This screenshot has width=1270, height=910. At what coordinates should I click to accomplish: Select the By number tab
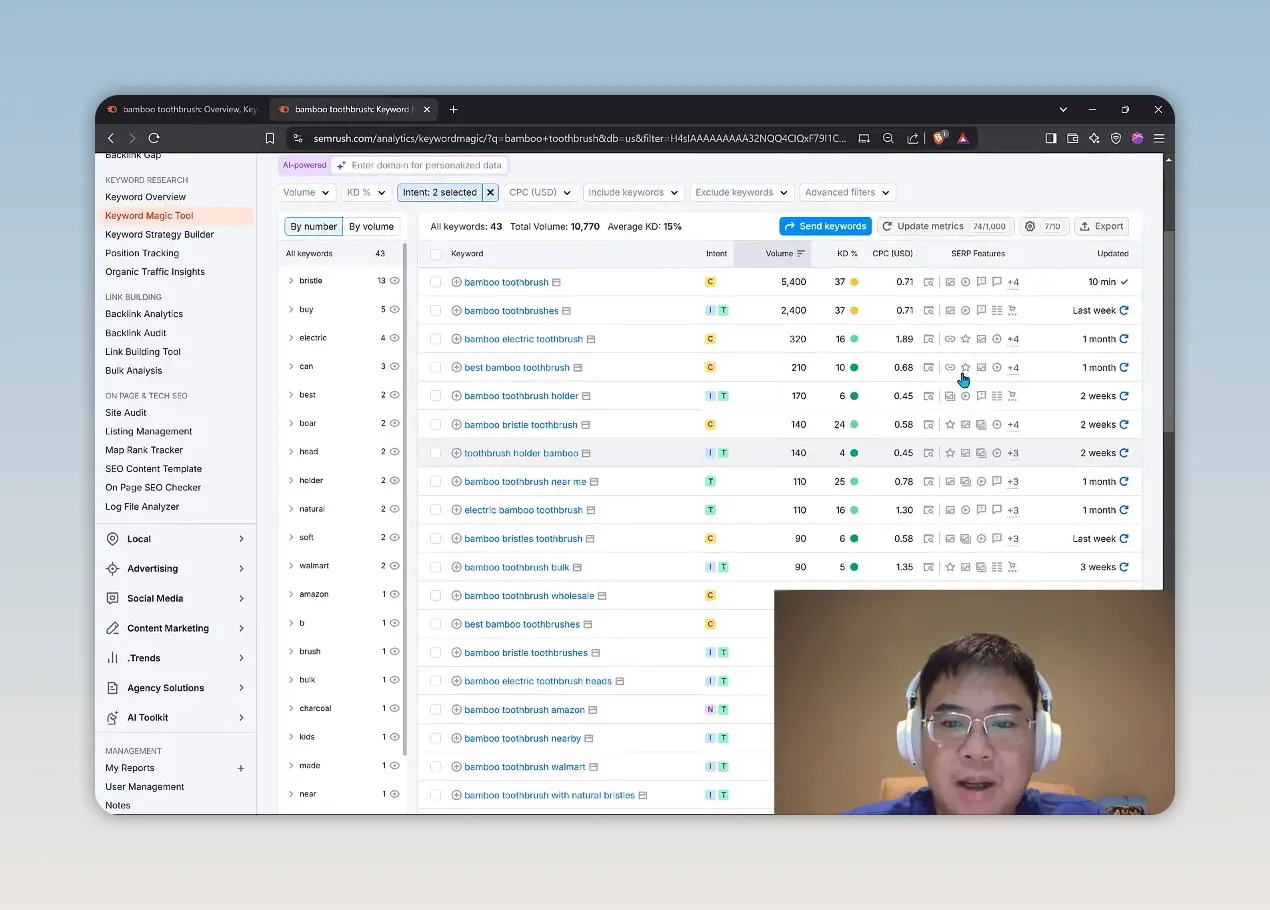pos(314,226)
